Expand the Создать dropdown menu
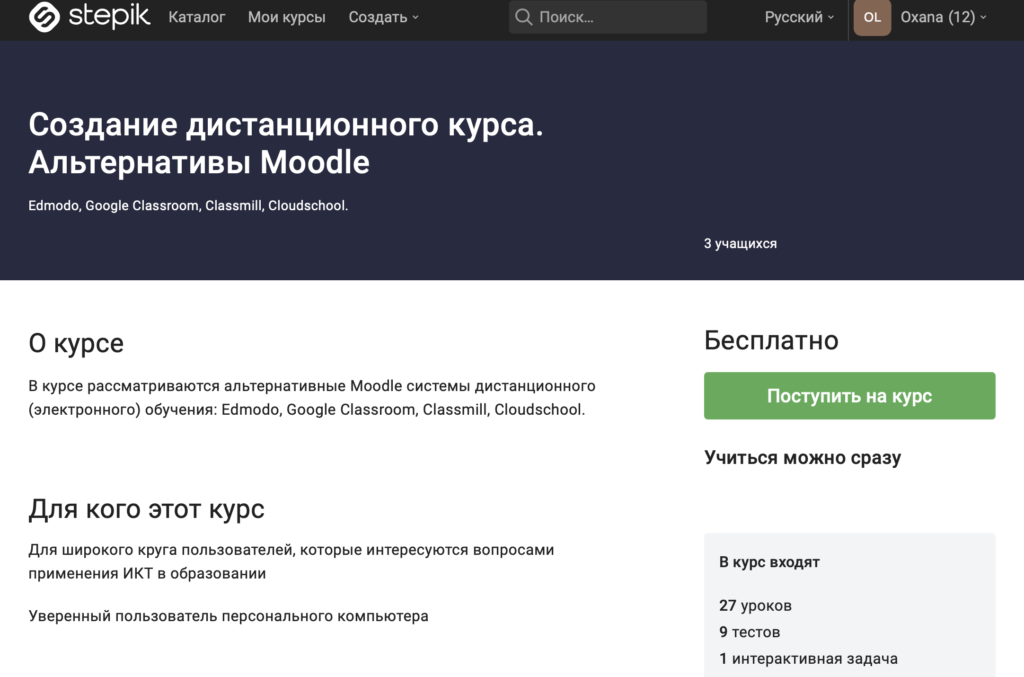The image size is (1024, 677). (383, 17)
